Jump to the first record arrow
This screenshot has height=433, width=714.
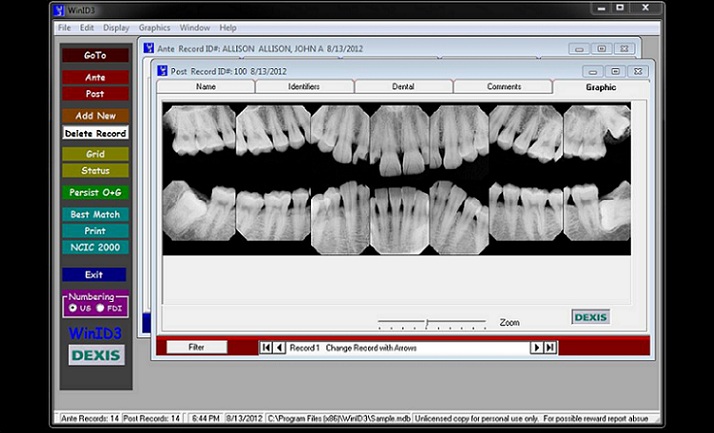(266, 348)
